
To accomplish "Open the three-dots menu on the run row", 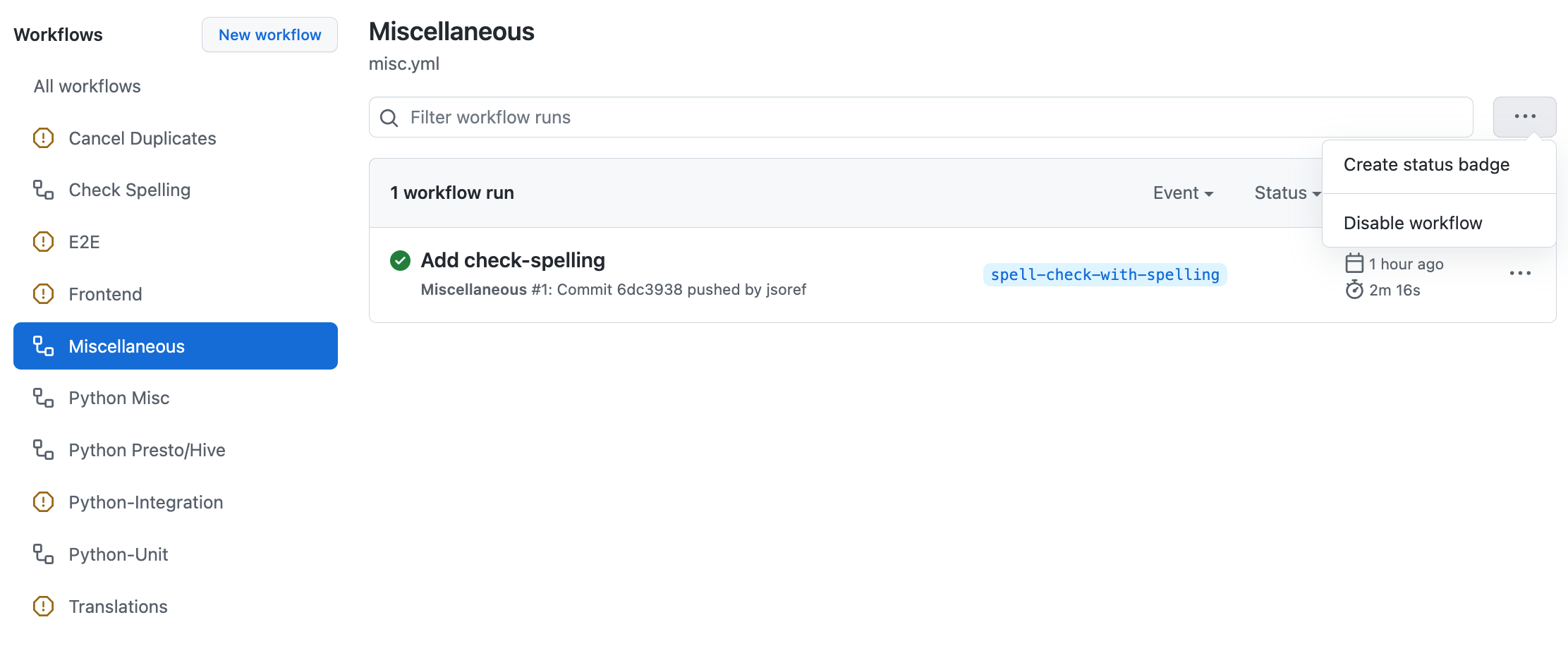I will pos(1520,274).
